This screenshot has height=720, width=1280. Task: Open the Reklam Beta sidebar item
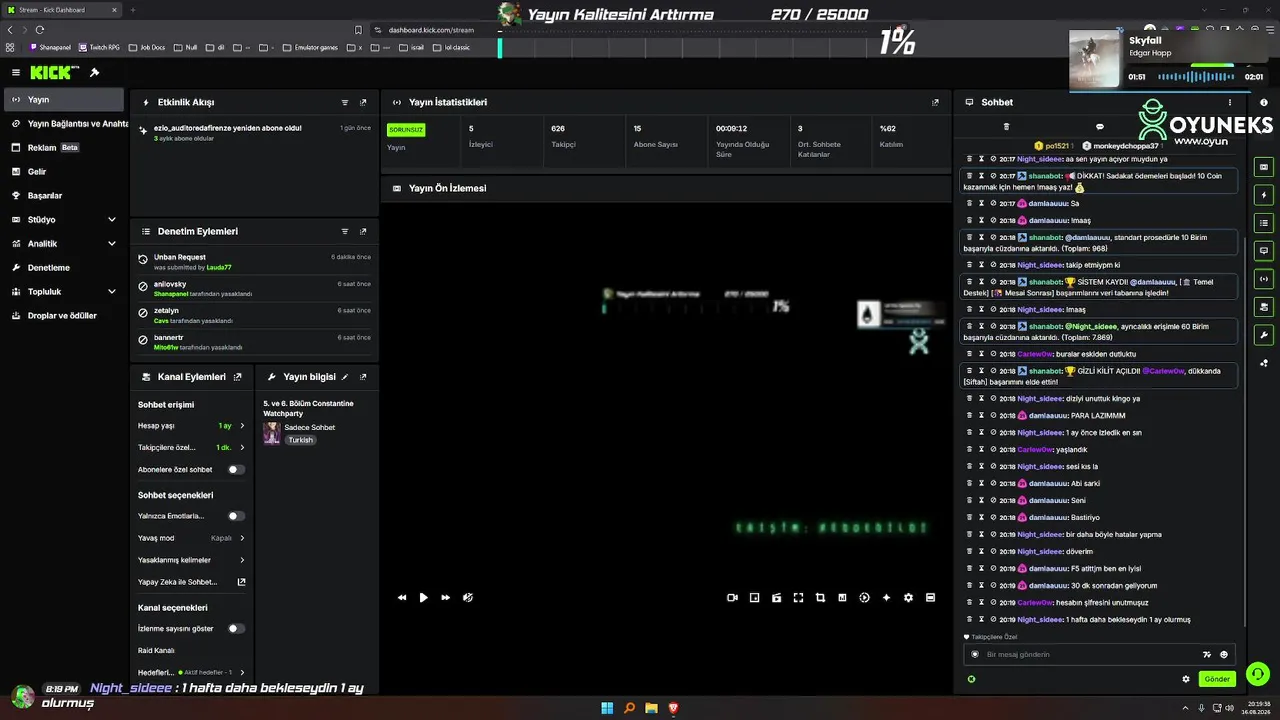pyautogui.click(x=64, y=148)
